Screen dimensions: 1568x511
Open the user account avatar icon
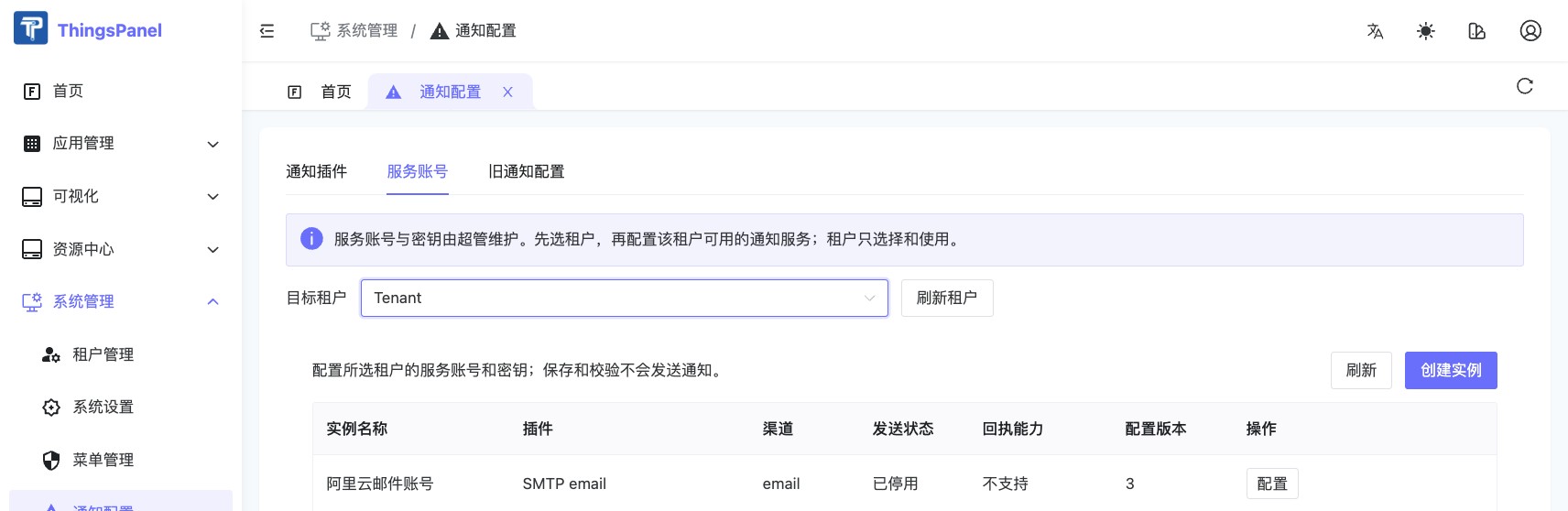pos(1530,31)
